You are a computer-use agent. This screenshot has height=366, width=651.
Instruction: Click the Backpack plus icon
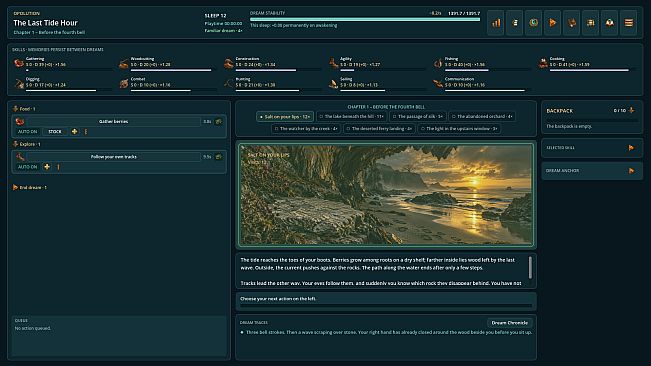click(x=631, y=110)
